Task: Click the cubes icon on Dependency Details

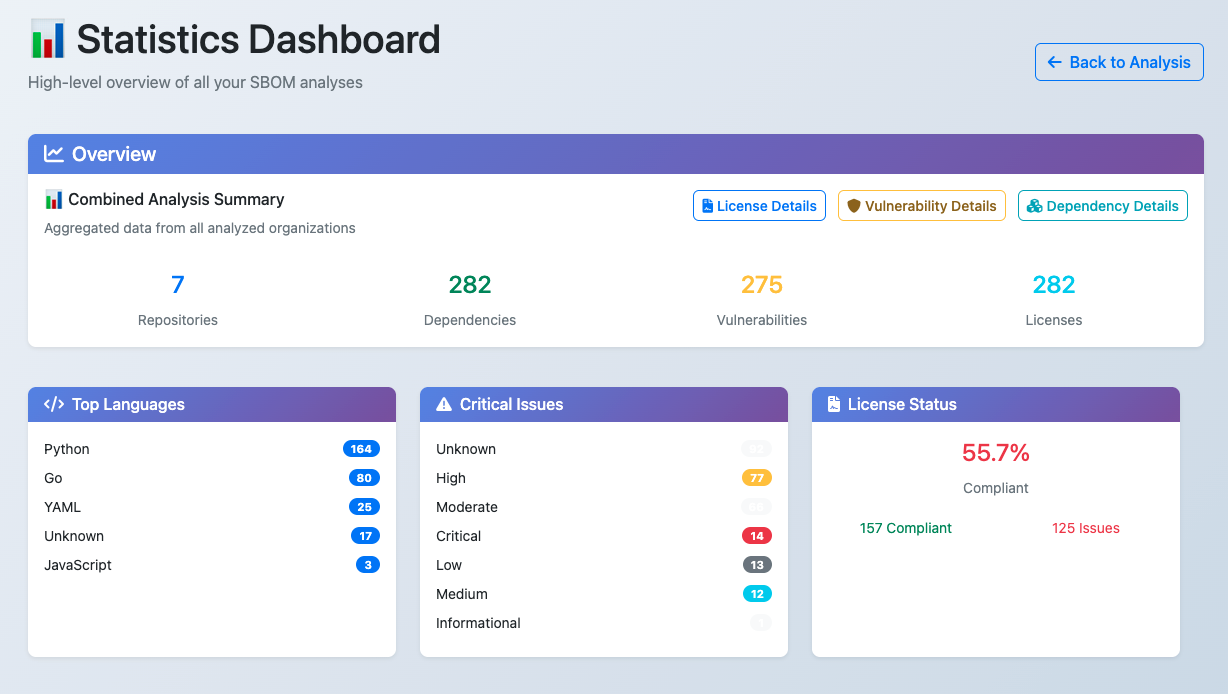Action: 1034,206
